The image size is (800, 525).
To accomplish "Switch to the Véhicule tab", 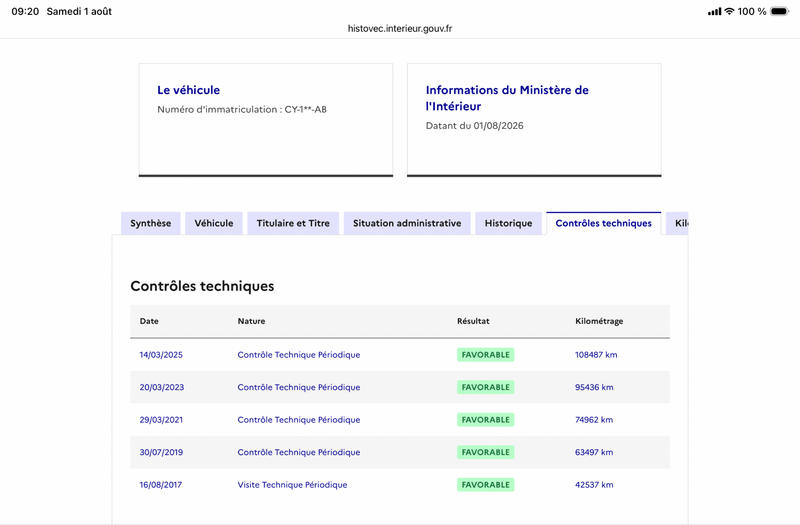I will (214, 223).
